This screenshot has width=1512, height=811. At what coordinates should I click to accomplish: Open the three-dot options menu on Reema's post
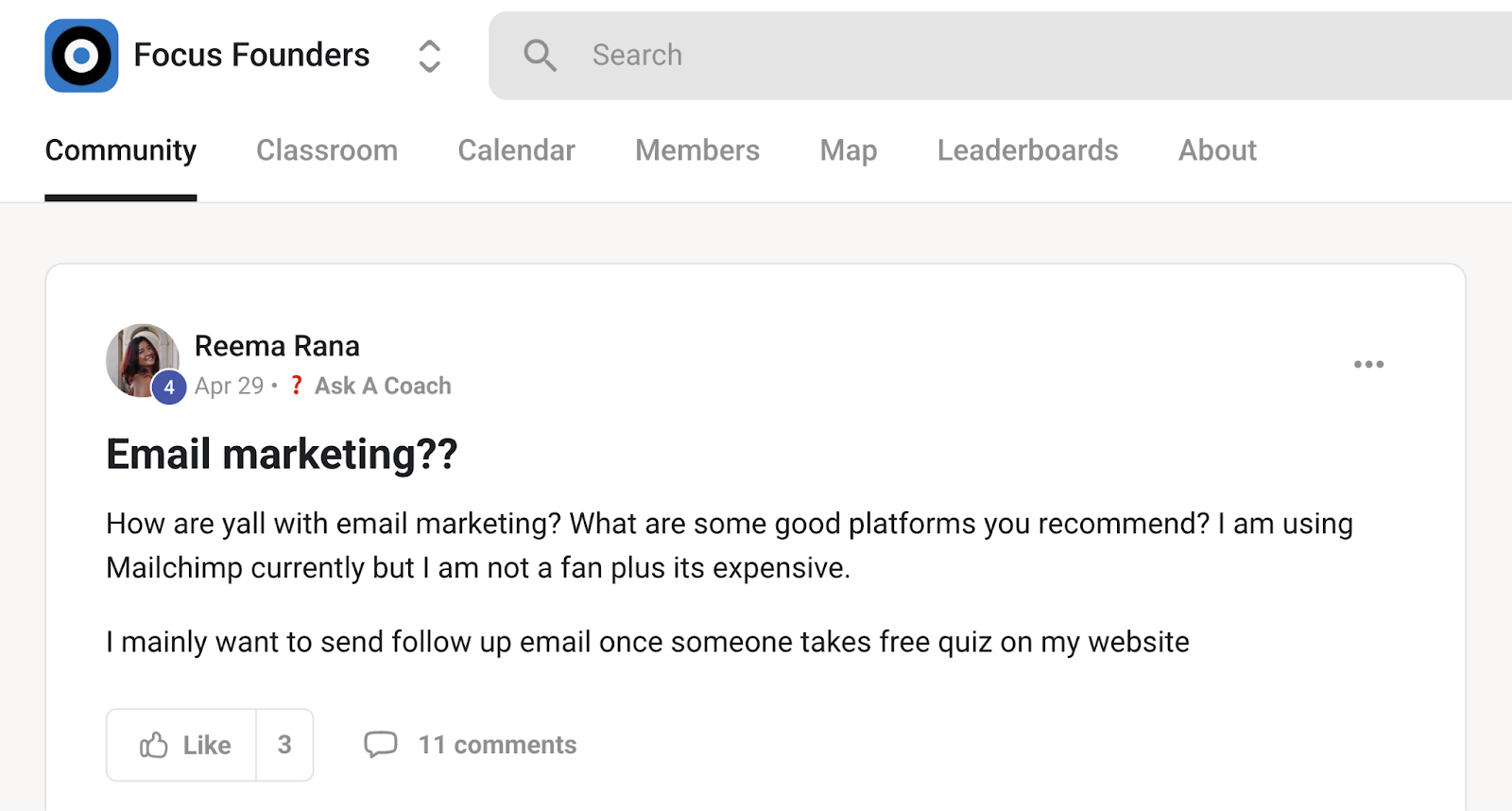coord(1369,364)
